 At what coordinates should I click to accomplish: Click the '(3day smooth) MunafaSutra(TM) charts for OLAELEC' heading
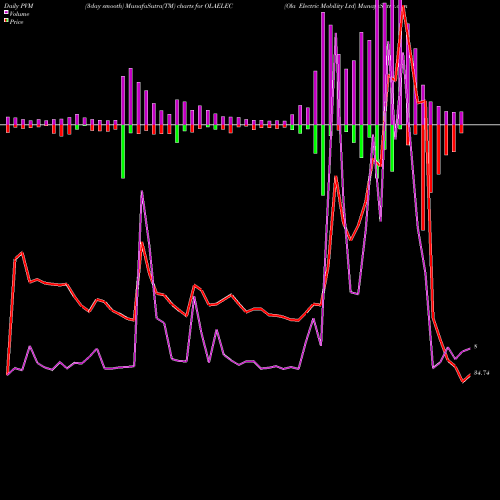pyautogui.click(x=159, y=6)
